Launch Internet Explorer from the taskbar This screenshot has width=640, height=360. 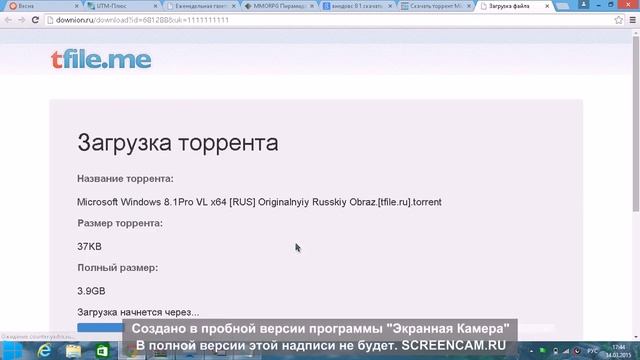coord(44,351)
